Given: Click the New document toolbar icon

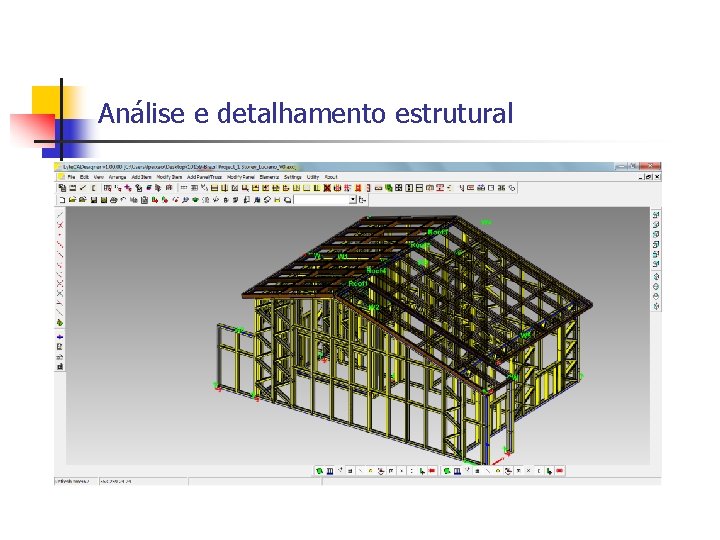Looking at the screenshot, I should [x=62, y=200].
